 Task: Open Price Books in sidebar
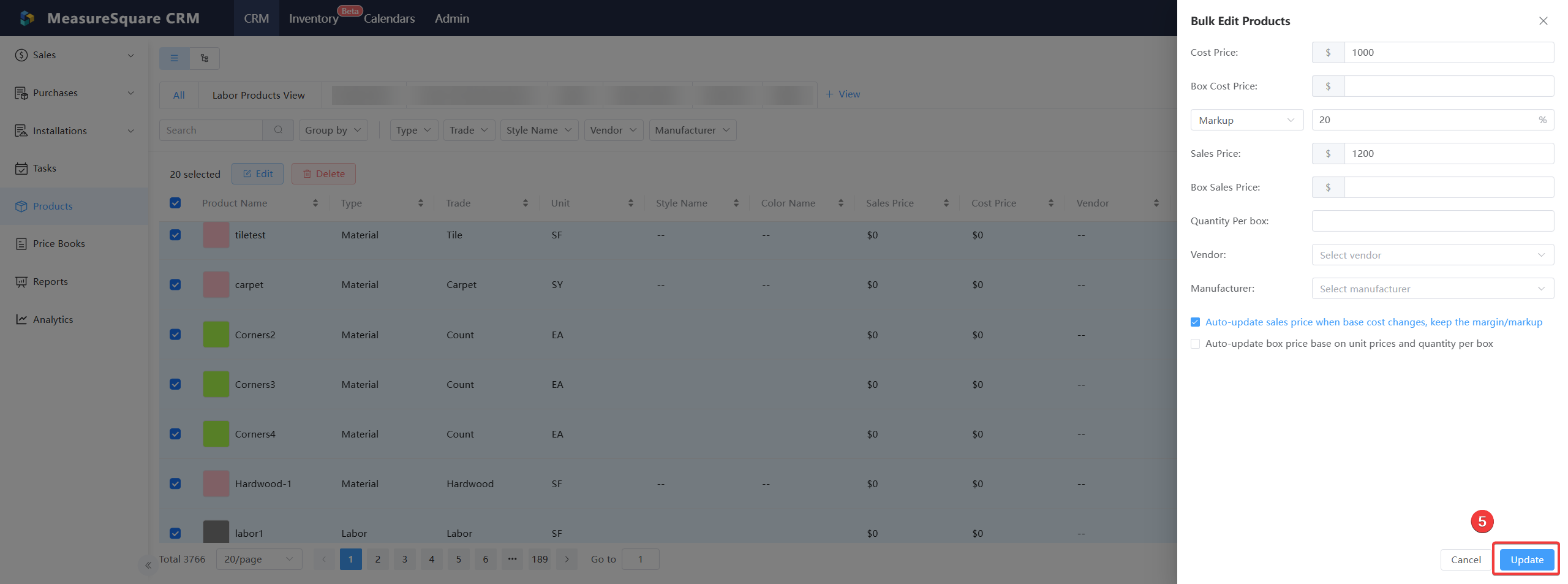pyautogui.click(x=74, y=243)
